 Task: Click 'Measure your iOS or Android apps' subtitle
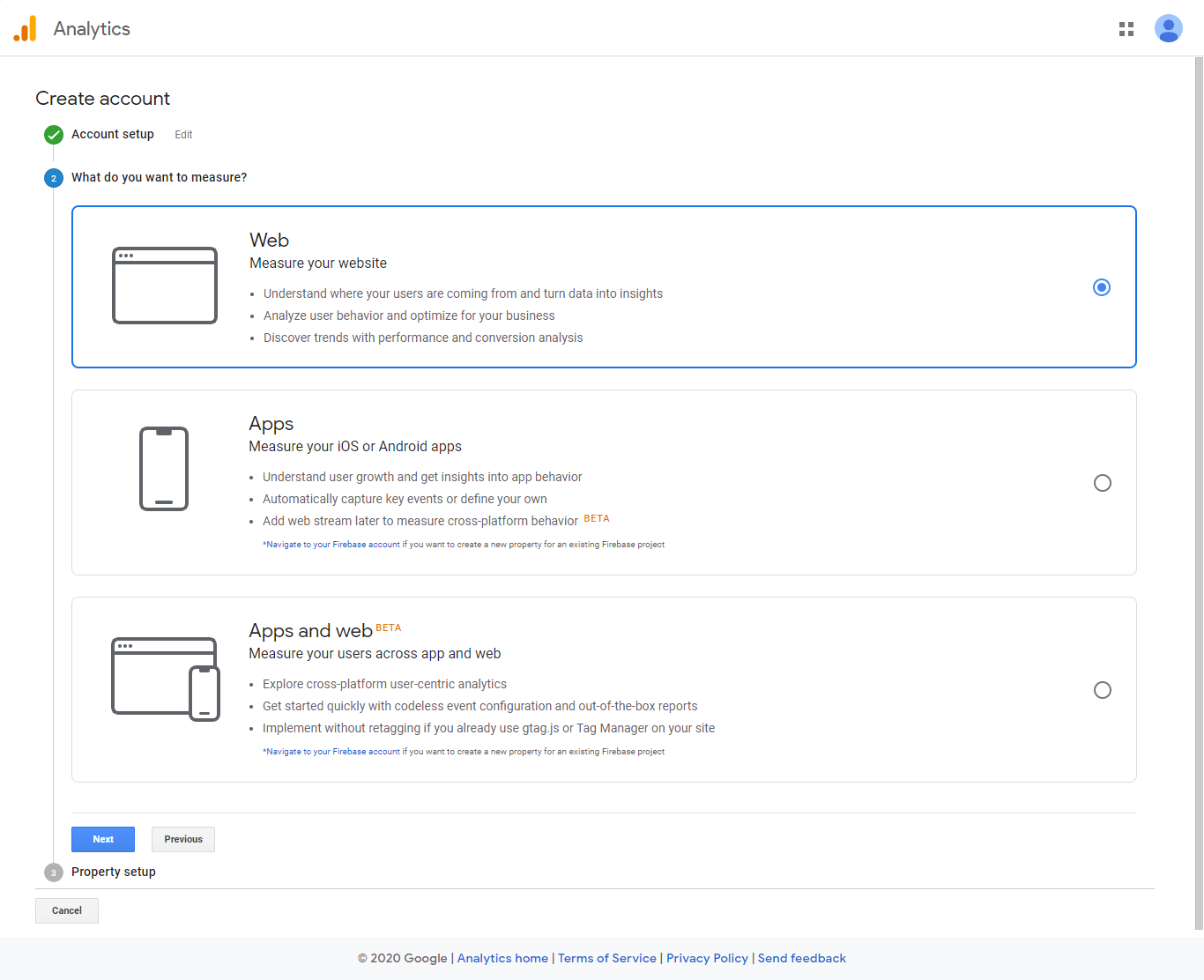point(355,446)
